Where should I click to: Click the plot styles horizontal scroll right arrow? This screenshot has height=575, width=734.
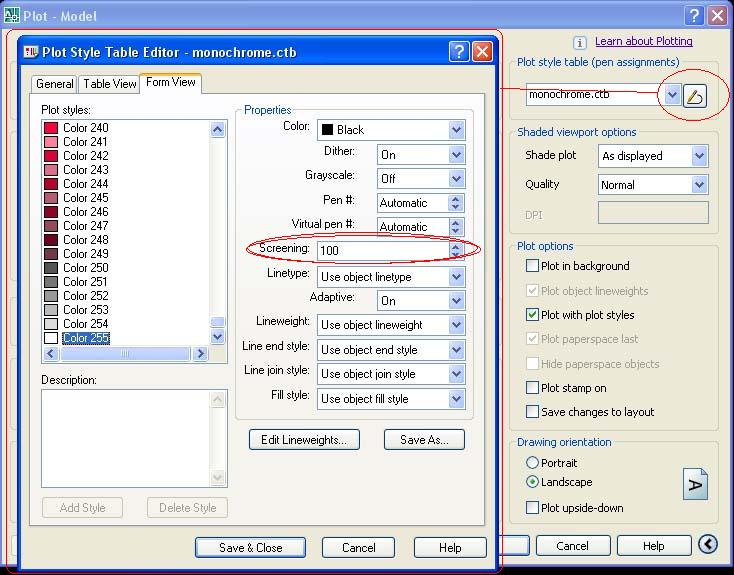pos(200,354)
